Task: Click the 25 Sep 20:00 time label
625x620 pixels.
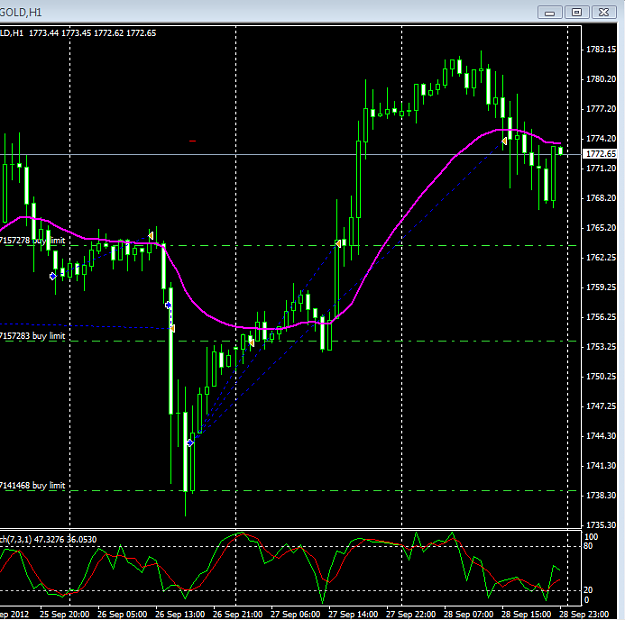Action: (x=64, y=614)
